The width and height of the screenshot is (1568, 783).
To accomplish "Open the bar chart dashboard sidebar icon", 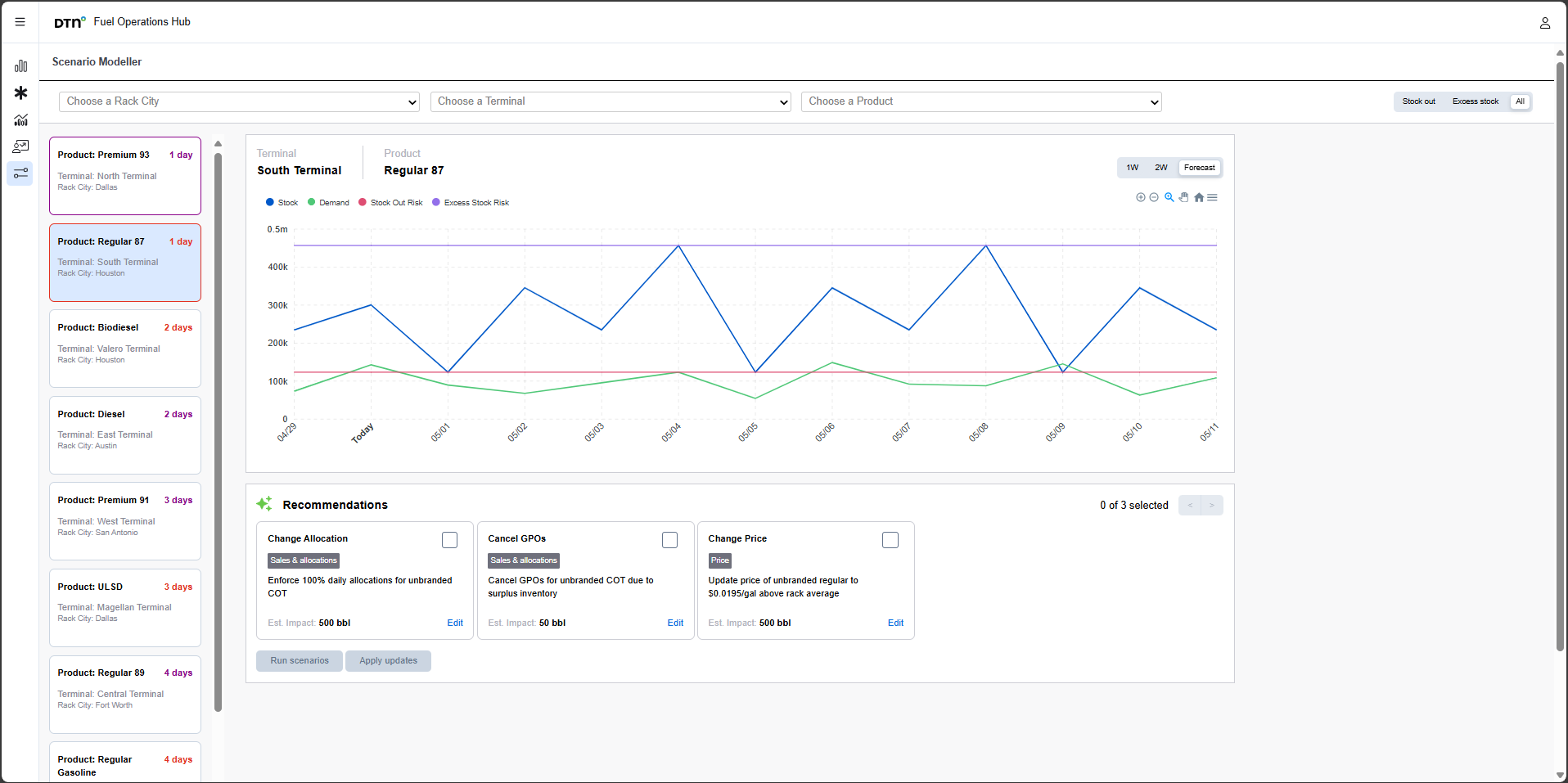I will [20, 66].
